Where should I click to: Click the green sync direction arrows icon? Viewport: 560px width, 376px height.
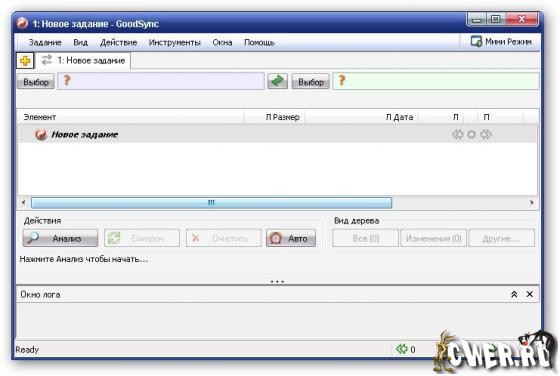(278, 81)
